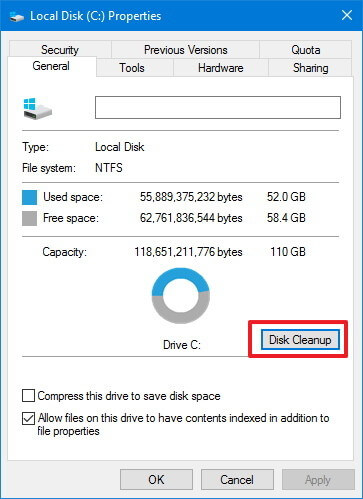Switch to the Security tab

(60, 50)
